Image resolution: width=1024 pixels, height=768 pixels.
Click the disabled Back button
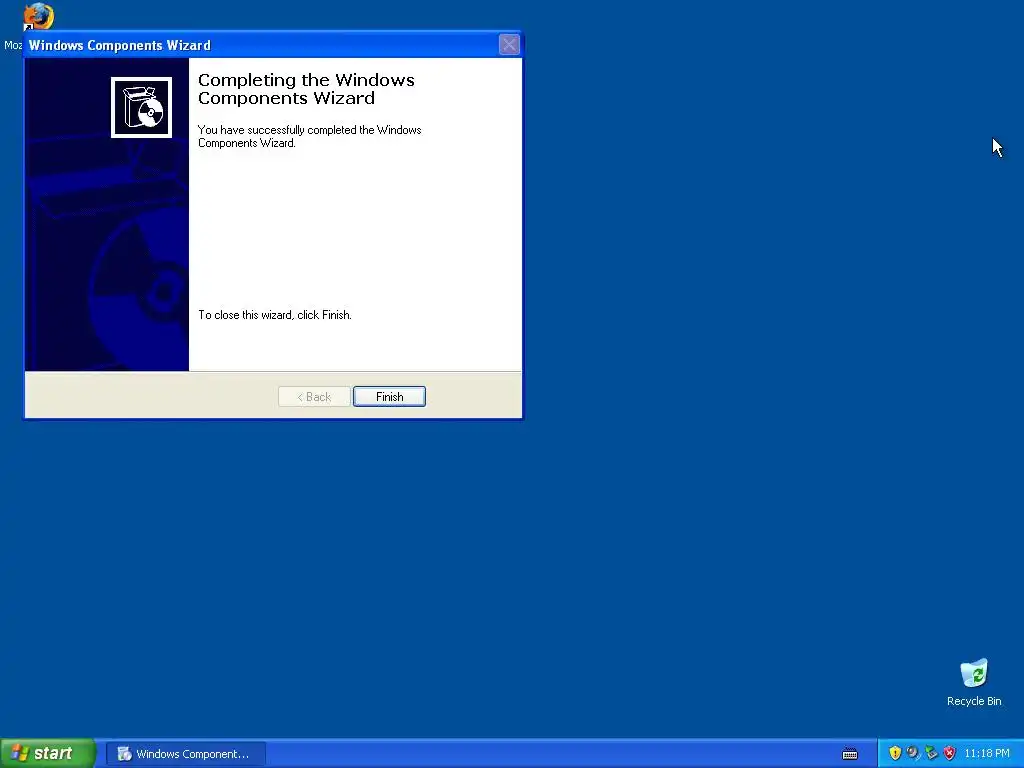tap(314, 396)
